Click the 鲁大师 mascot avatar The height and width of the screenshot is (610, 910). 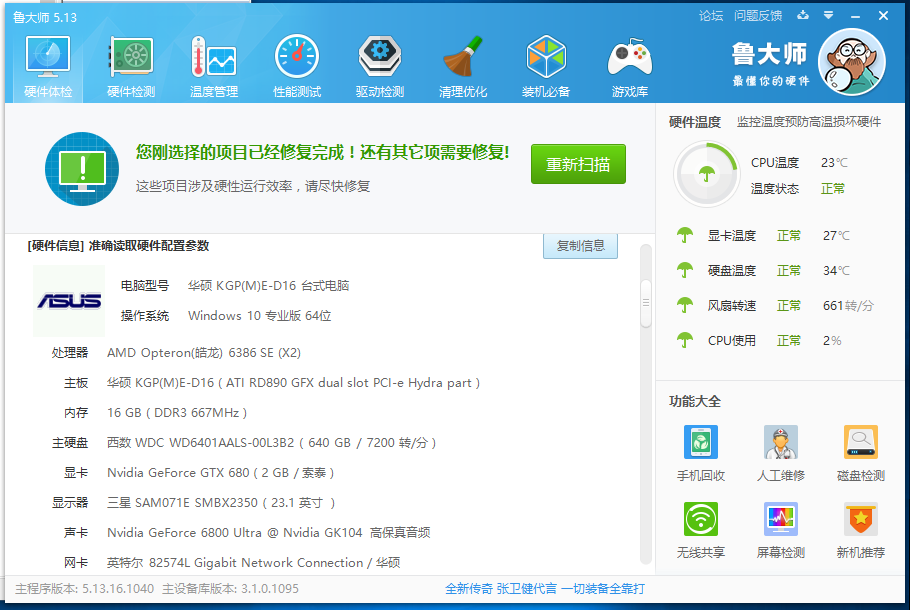tap(852, 62)
